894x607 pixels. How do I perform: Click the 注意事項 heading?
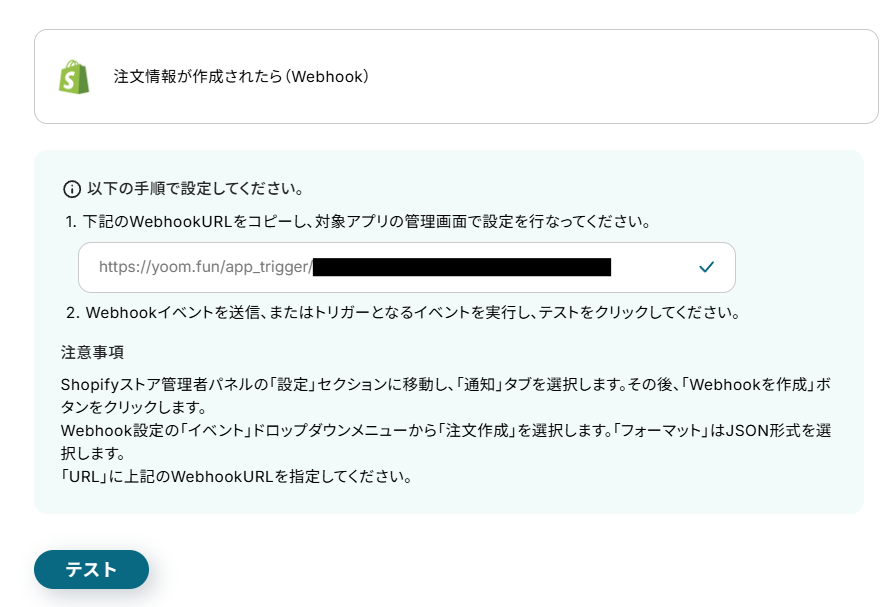[92, 352]
